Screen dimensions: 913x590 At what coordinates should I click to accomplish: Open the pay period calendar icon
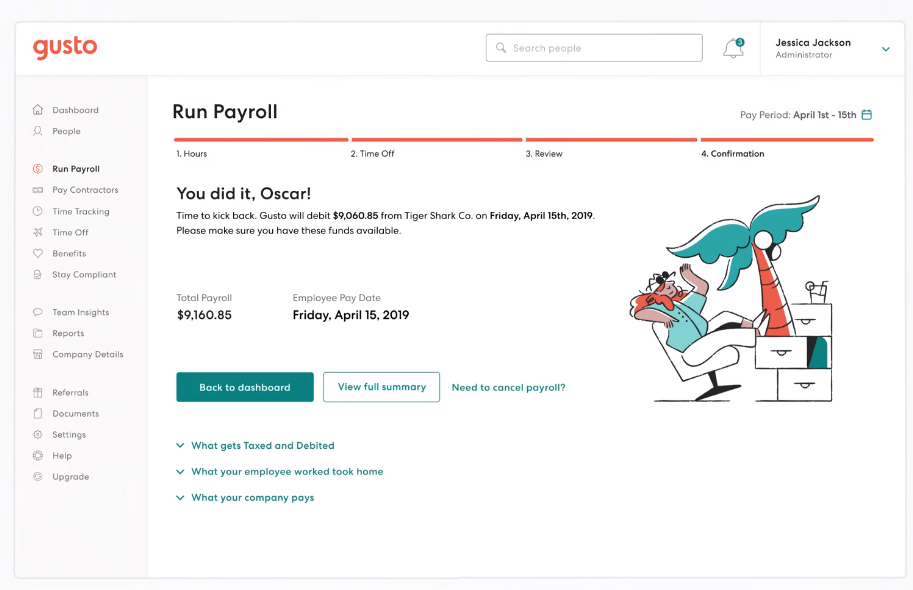pyautogui.click(x=867, y=115)
